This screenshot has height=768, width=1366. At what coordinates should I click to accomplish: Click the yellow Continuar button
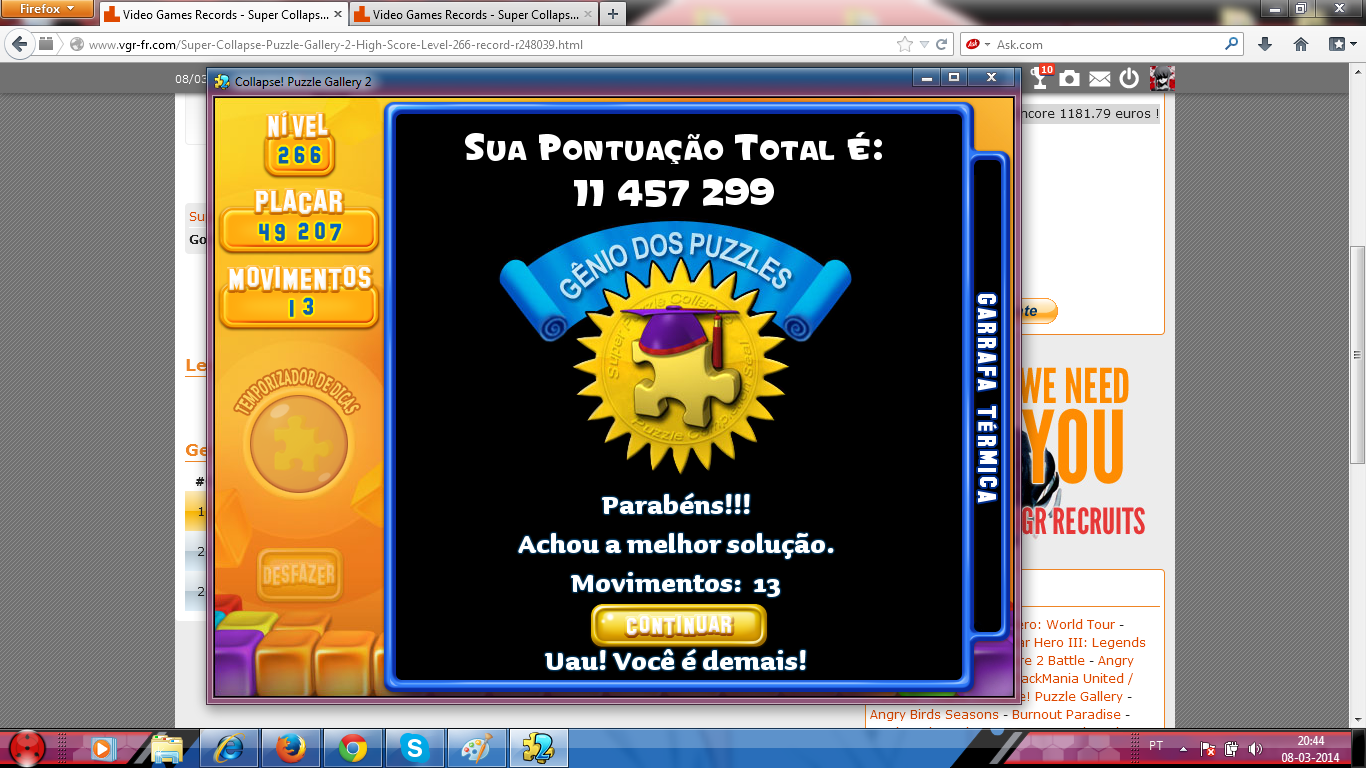678,625
